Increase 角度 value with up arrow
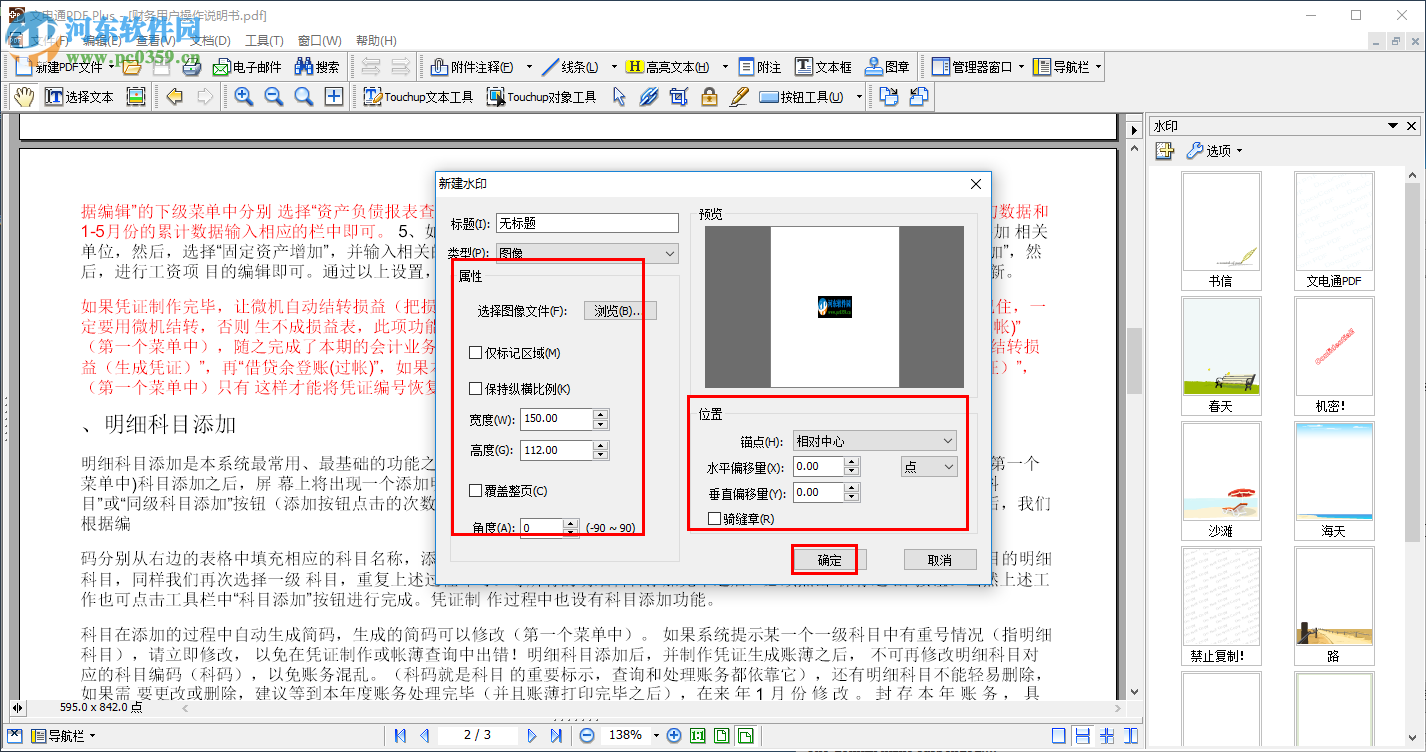Screen dimensions: 1426x752 570,522
